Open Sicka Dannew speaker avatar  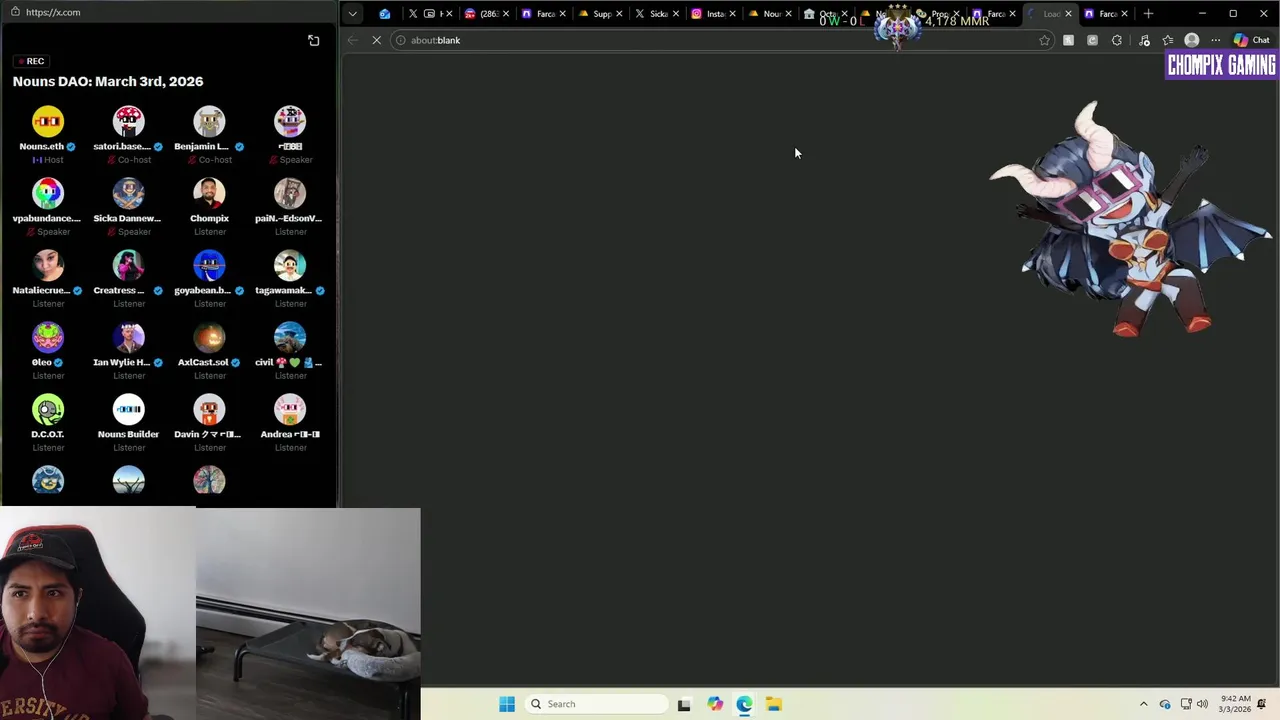pyautogui.click(x=128, y=193)
